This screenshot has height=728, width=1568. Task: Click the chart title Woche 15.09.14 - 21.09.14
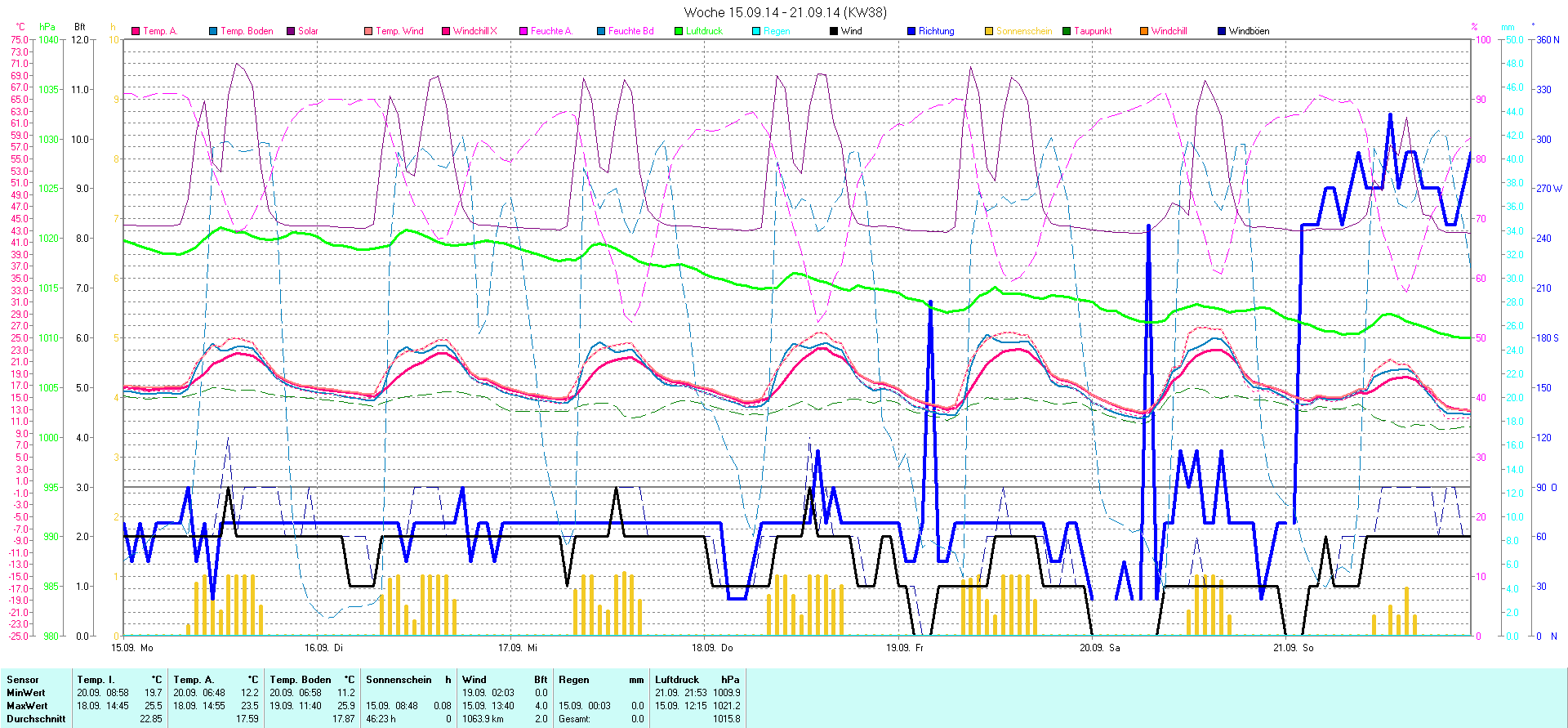[x=784, y=12]
